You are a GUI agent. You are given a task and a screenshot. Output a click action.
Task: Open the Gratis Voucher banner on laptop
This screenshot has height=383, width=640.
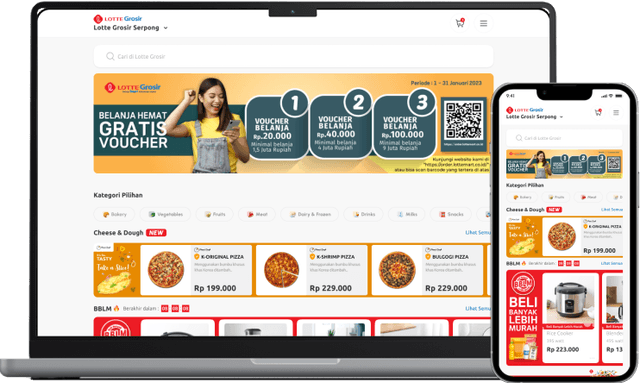tap(293, 123)
